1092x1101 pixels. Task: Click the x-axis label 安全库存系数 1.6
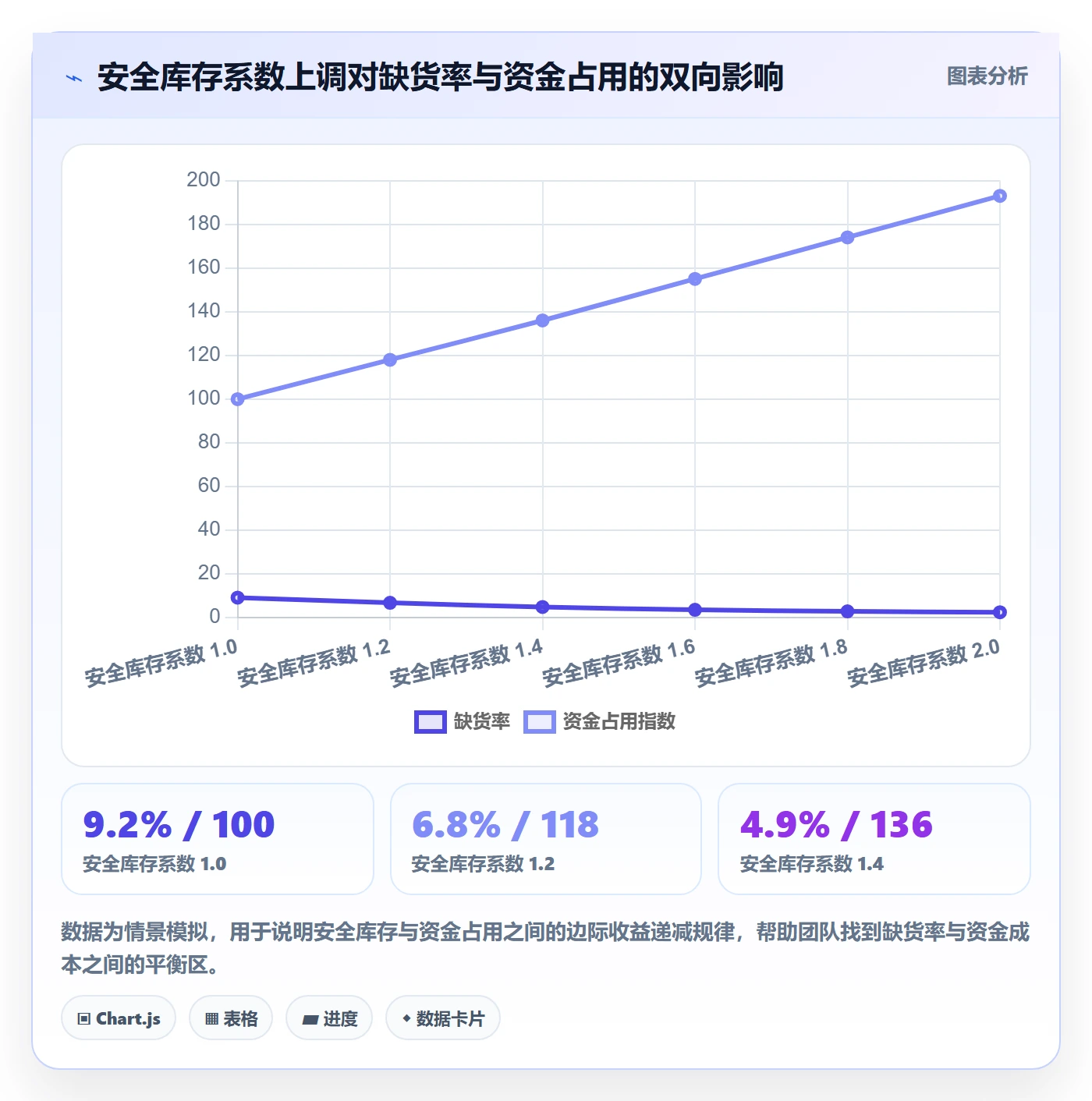click(x=619, y=663)
